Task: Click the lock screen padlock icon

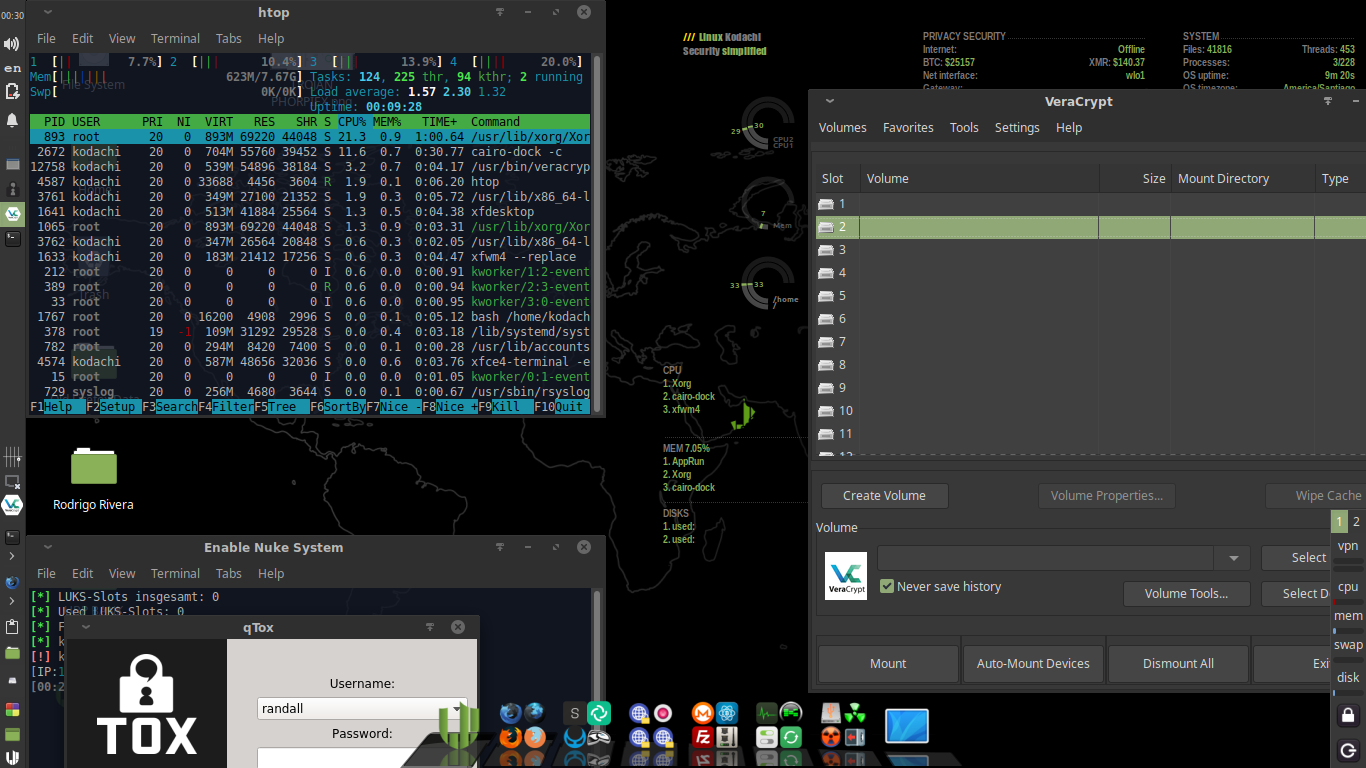Action: (x=1347, y=715)
